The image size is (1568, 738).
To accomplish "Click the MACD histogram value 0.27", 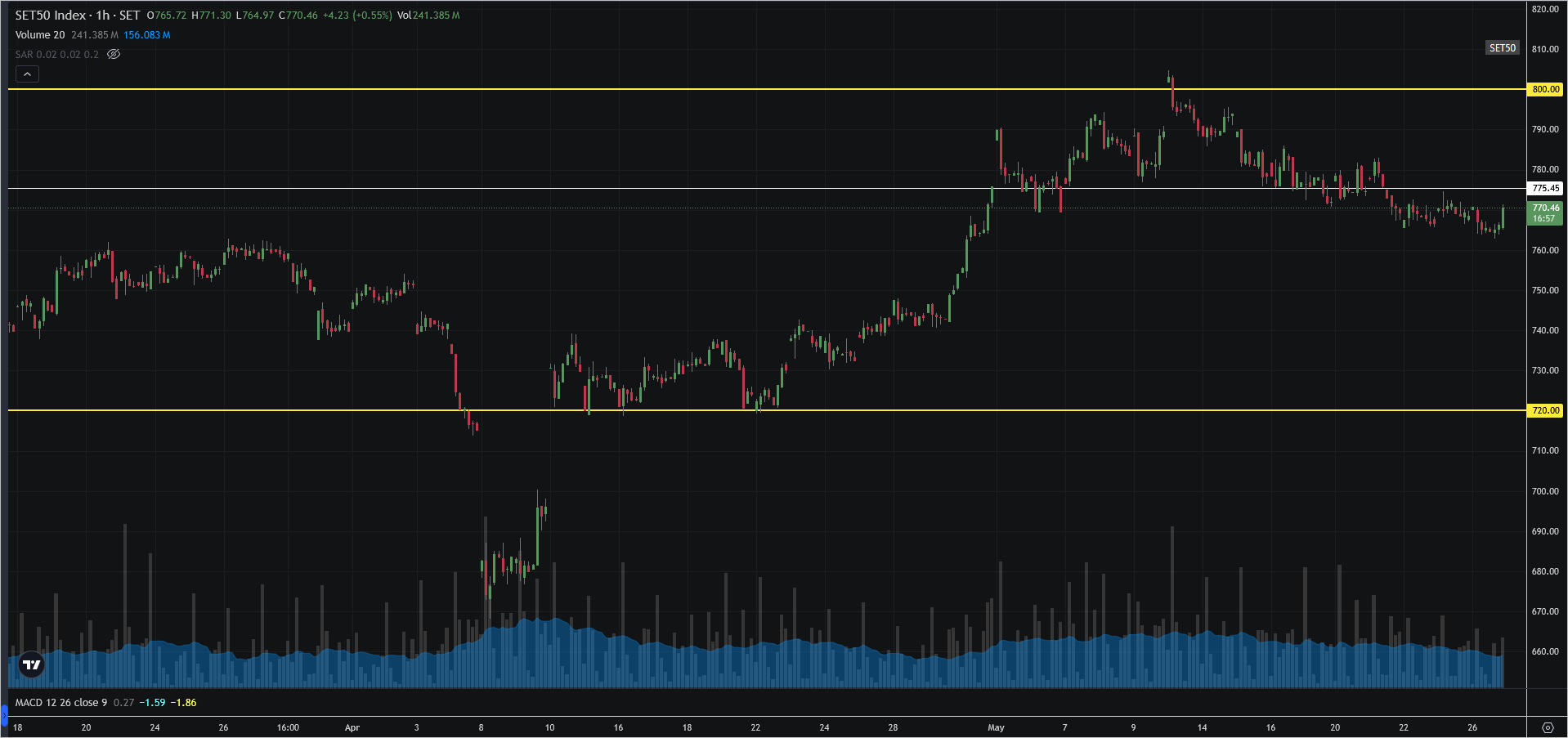I will tap(123, 703).
